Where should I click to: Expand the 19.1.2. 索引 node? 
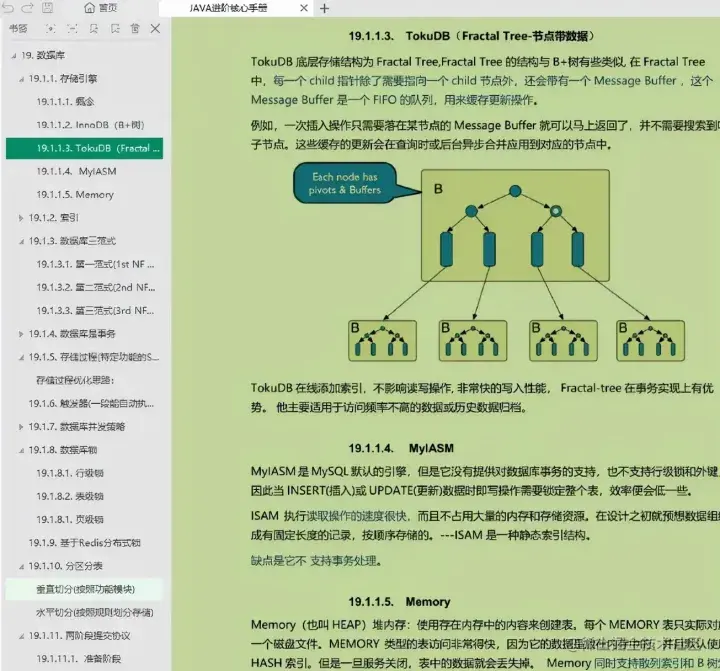tap(21, 218)
